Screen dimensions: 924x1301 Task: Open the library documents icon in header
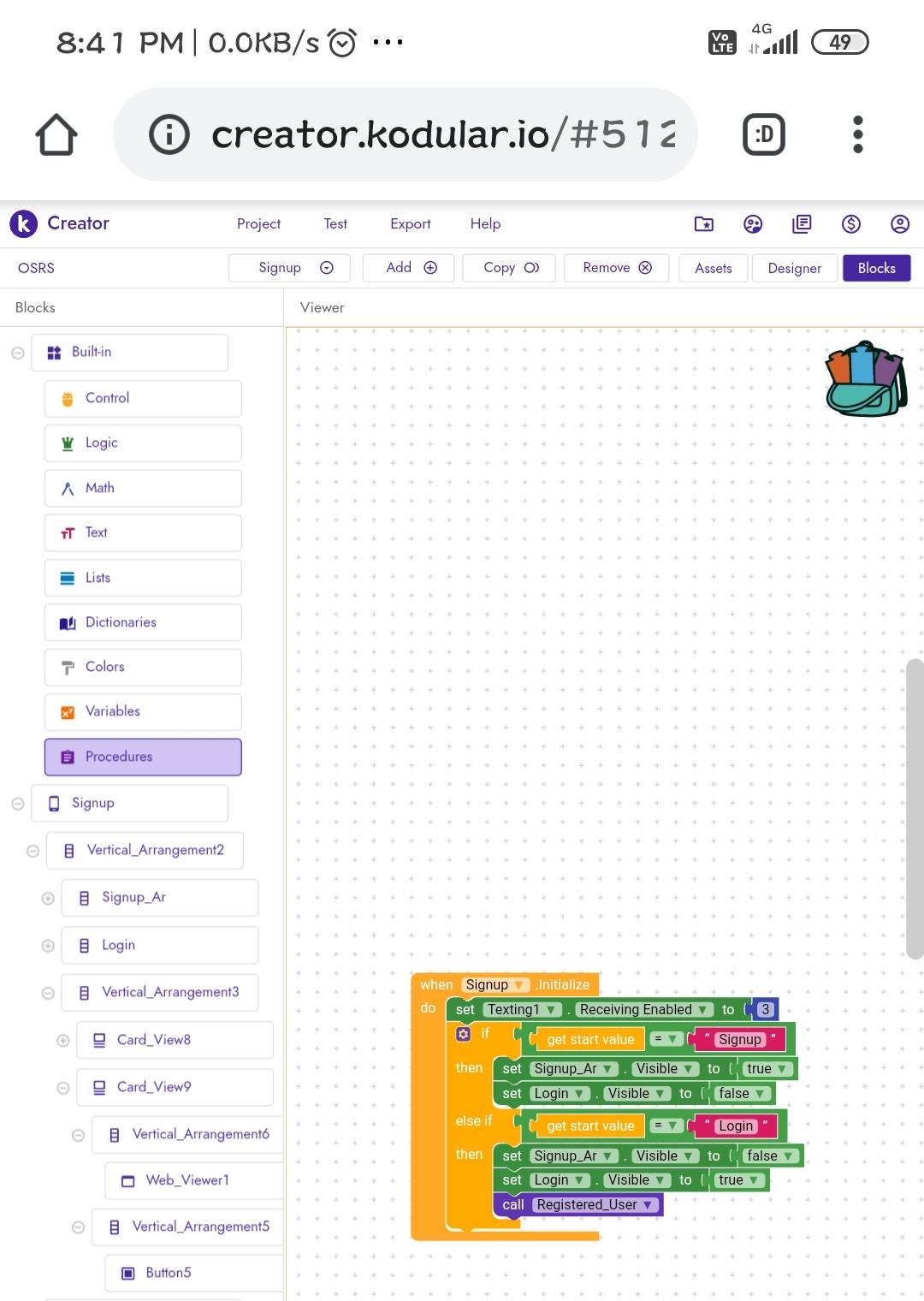click(802, 223)
